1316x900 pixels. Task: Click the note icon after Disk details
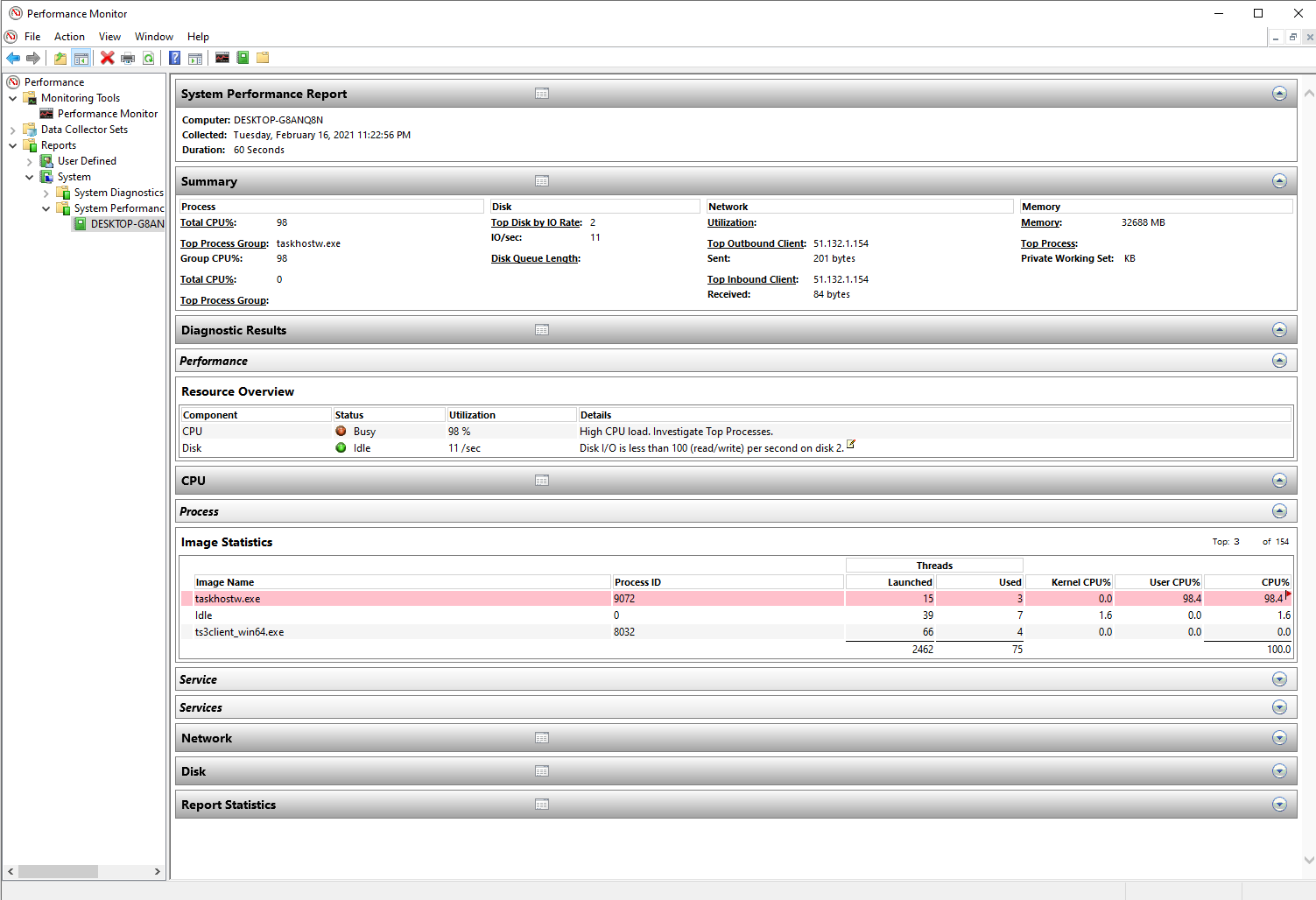850,445
